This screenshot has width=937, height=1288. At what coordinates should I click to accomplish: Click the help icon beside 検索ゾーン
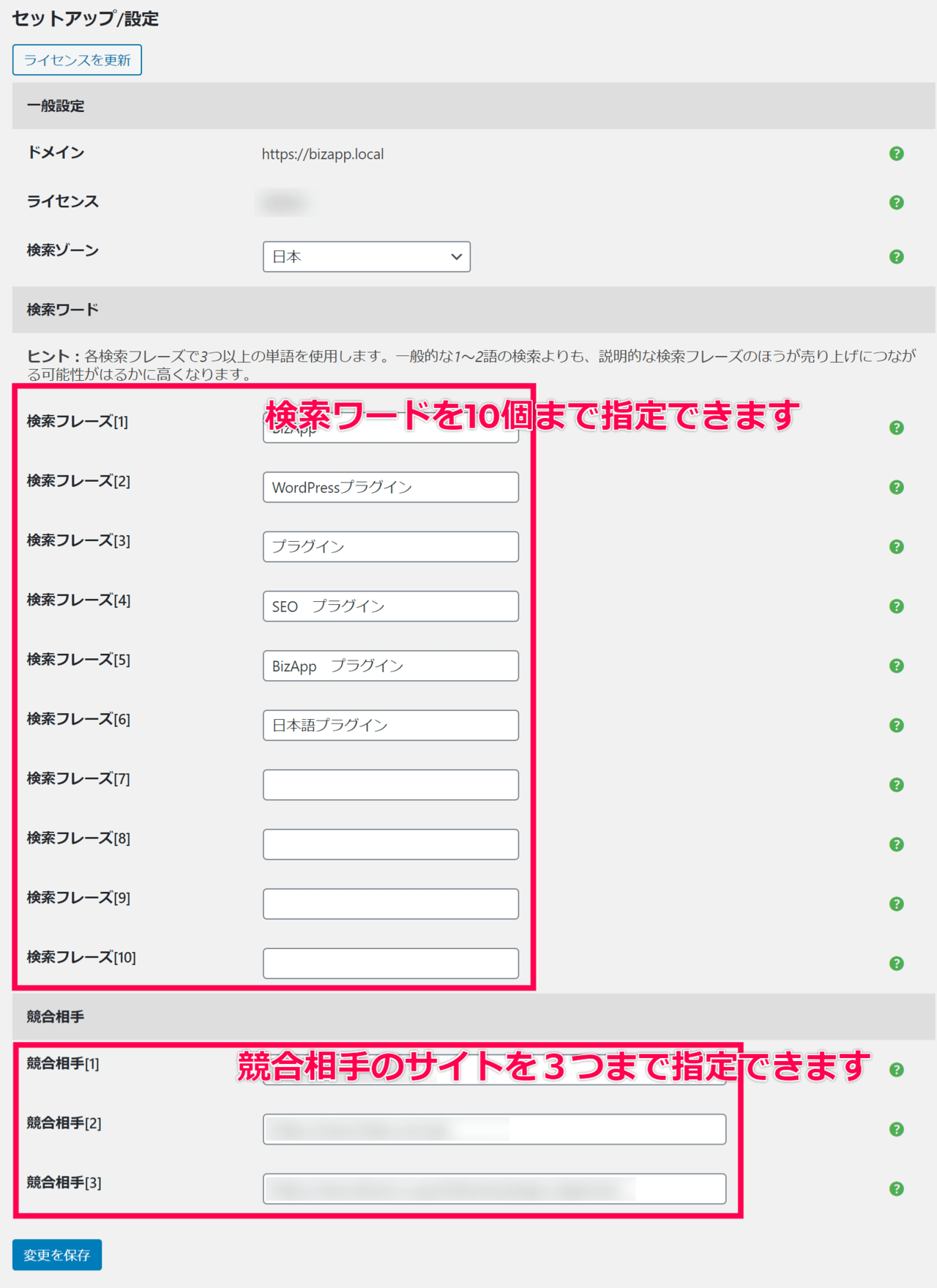(896, 257)
